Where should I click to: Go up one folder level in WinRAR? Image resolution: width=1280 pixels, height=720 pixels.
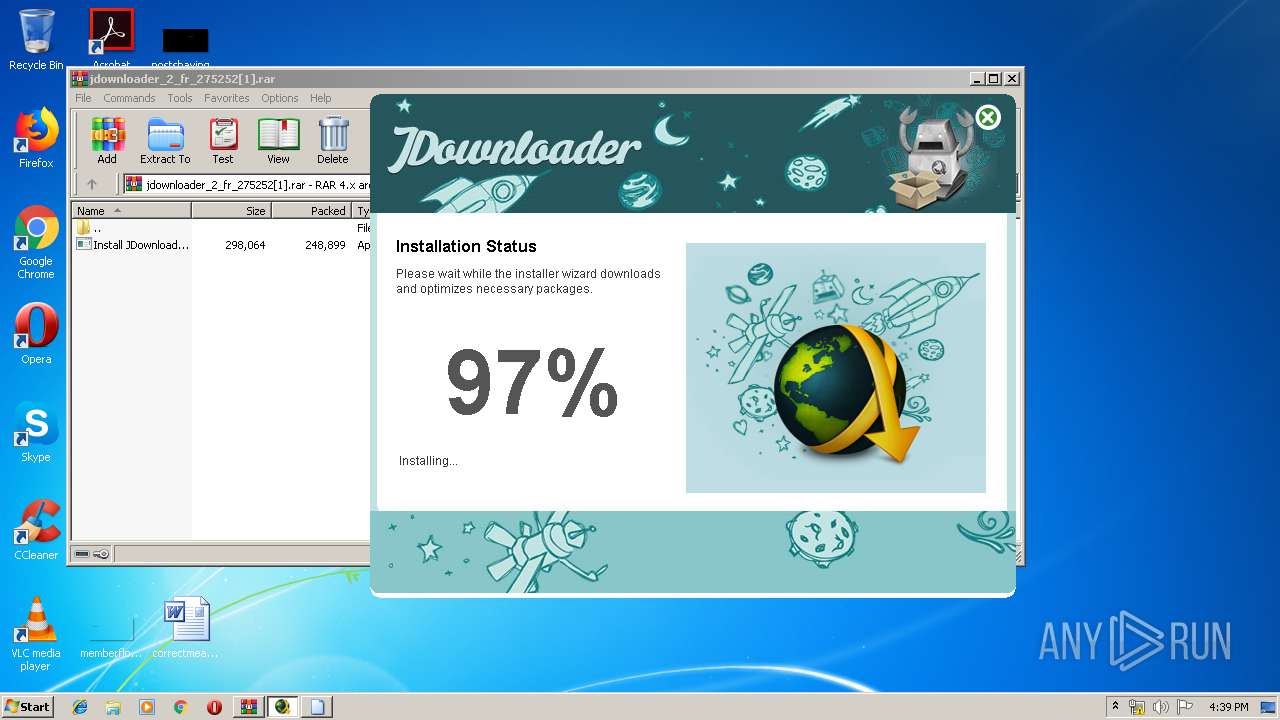pyautogui.click(x=92, y=184)
